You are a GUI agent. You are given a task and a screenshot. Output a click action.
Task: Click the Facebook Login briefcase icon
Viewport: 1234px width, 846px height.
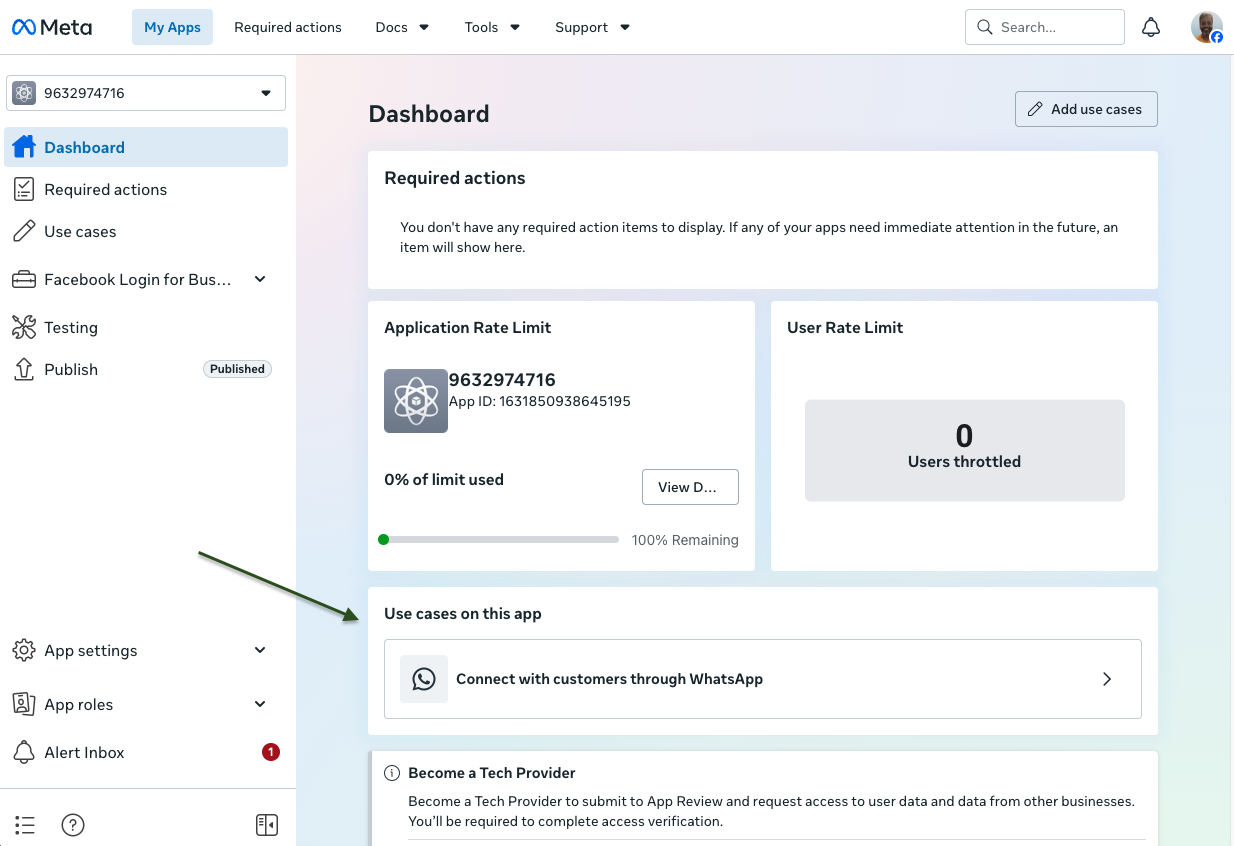coord(24,279)
